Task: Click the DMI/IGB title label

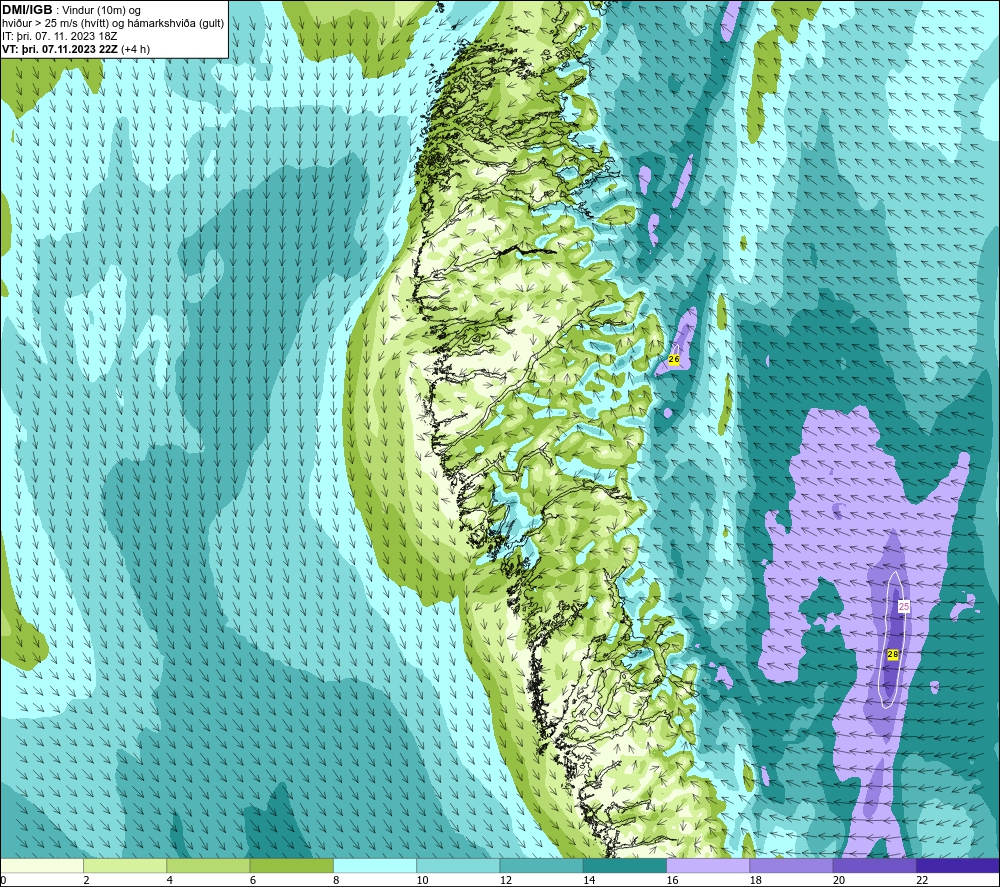Action: 27,10
